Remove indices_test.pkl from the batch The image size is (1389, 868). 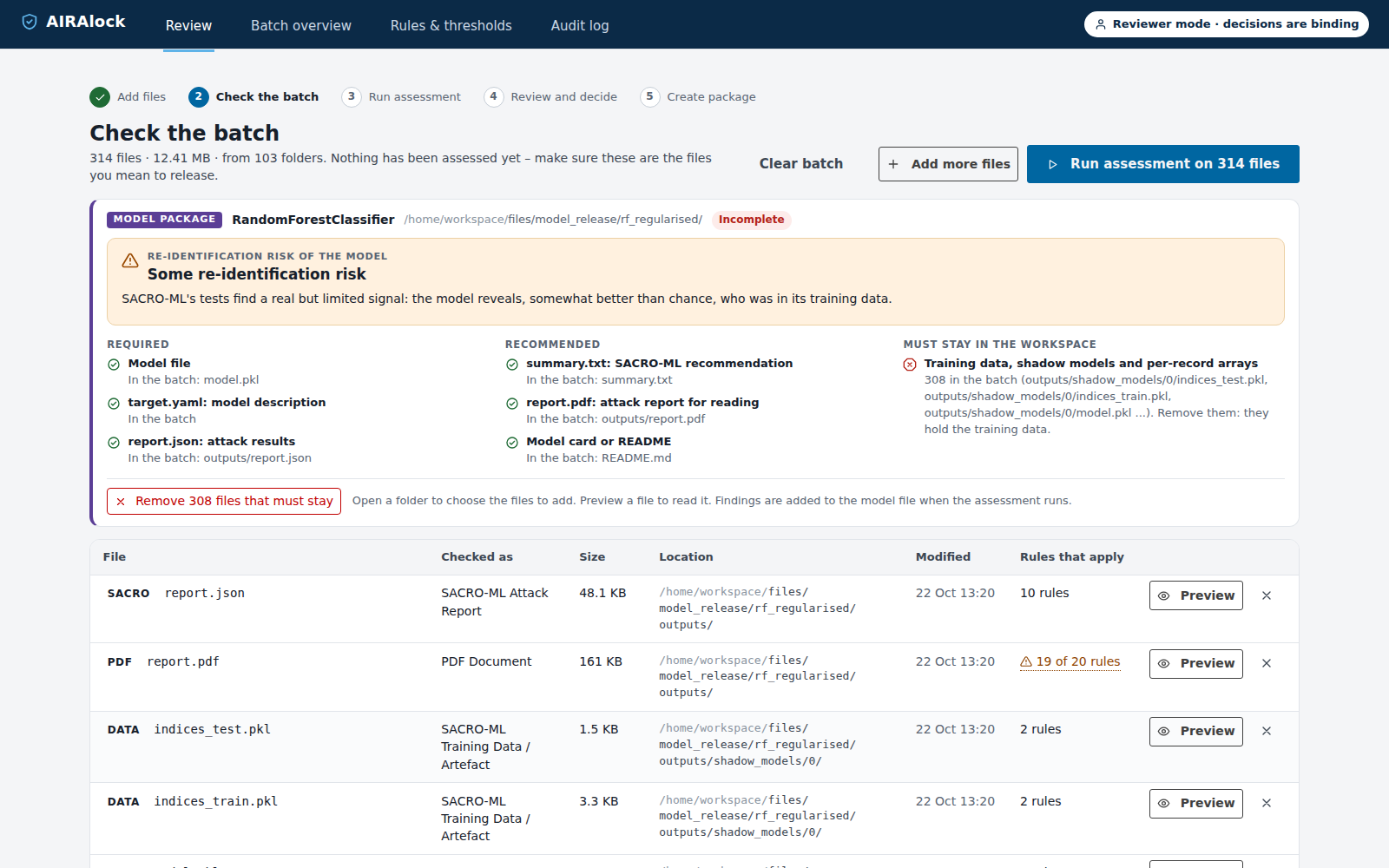(1267, 731)
